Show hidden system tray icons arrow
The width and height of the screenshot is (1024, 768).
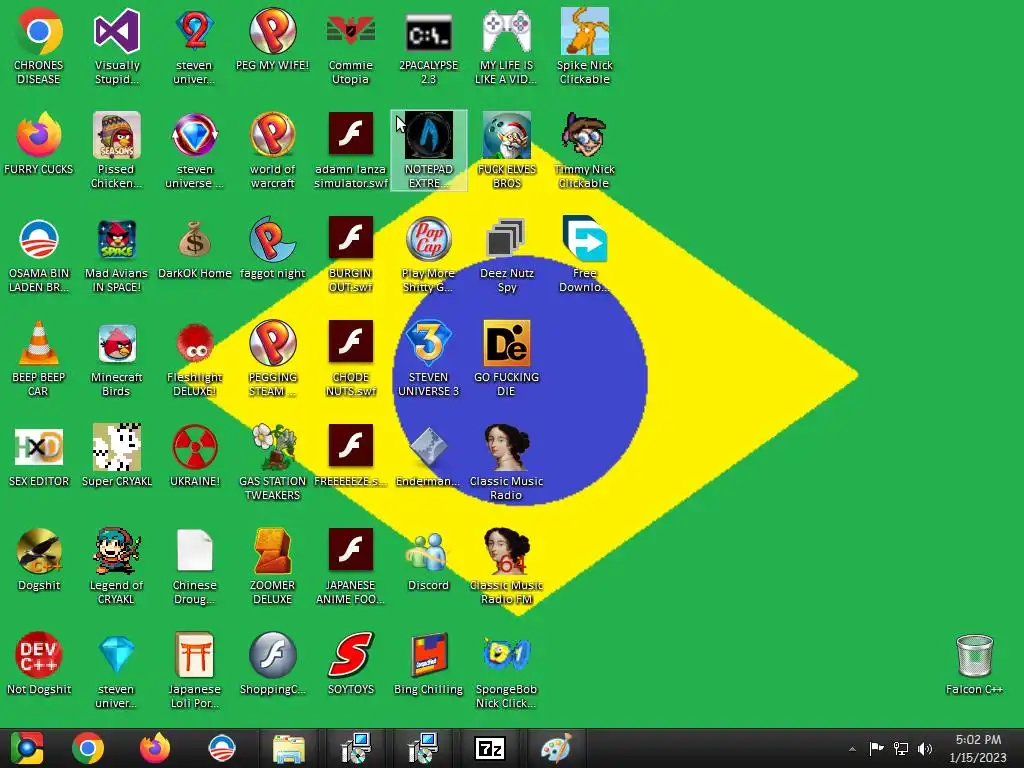(x=852, y=749)
